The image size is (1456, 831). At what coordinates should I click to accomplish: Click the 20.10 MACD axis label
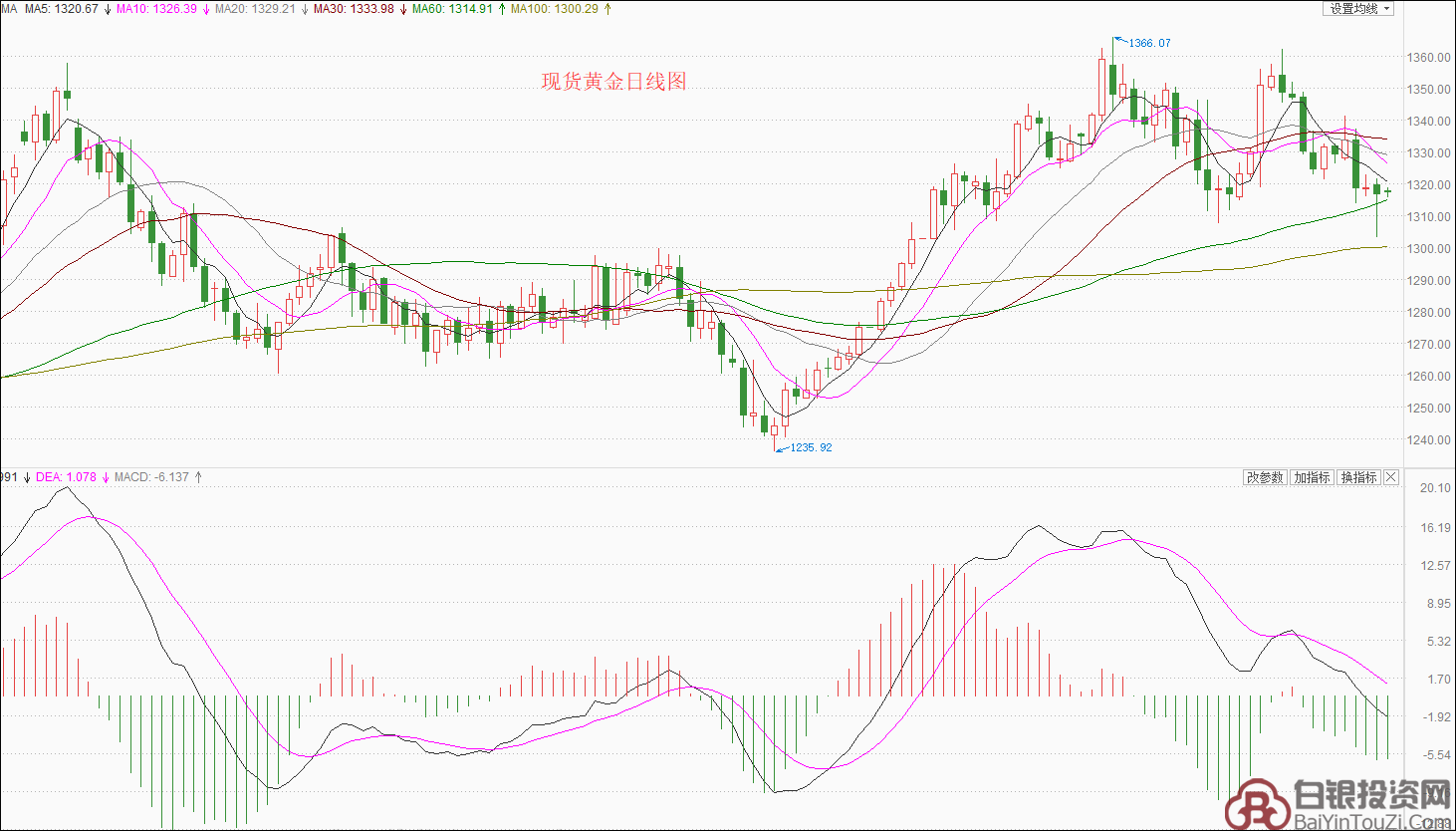click(1435, 488)
